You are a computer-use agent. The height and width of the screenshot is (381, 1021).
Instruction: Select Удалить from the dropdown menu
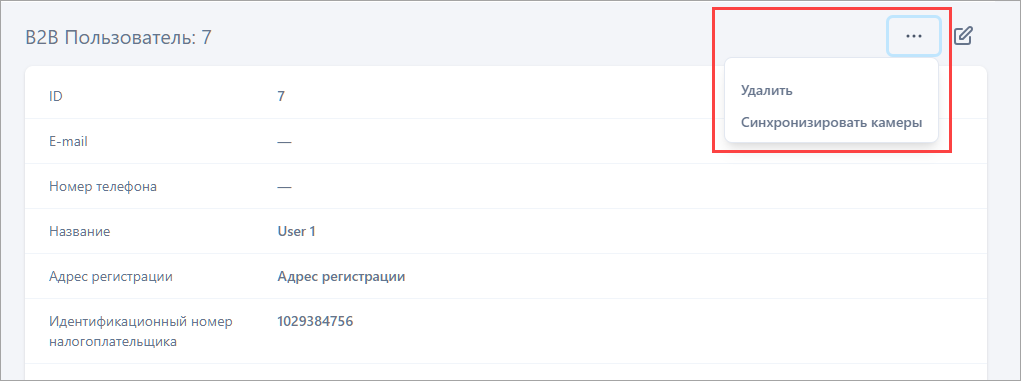click(766, 91)
